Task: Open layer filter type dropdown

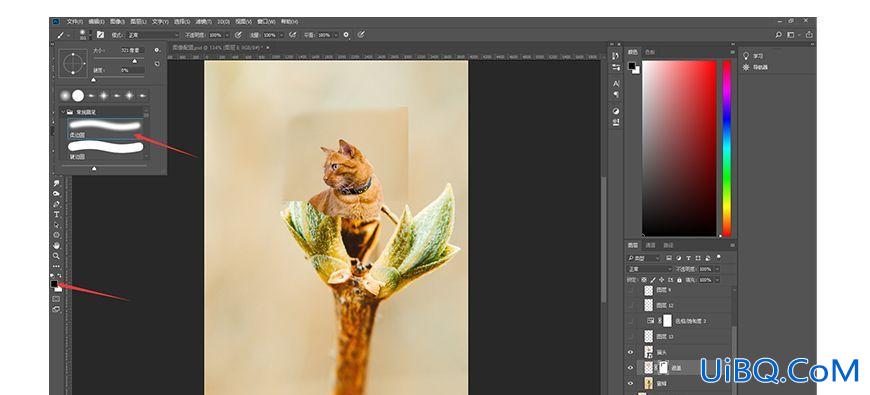Action: 644,258
